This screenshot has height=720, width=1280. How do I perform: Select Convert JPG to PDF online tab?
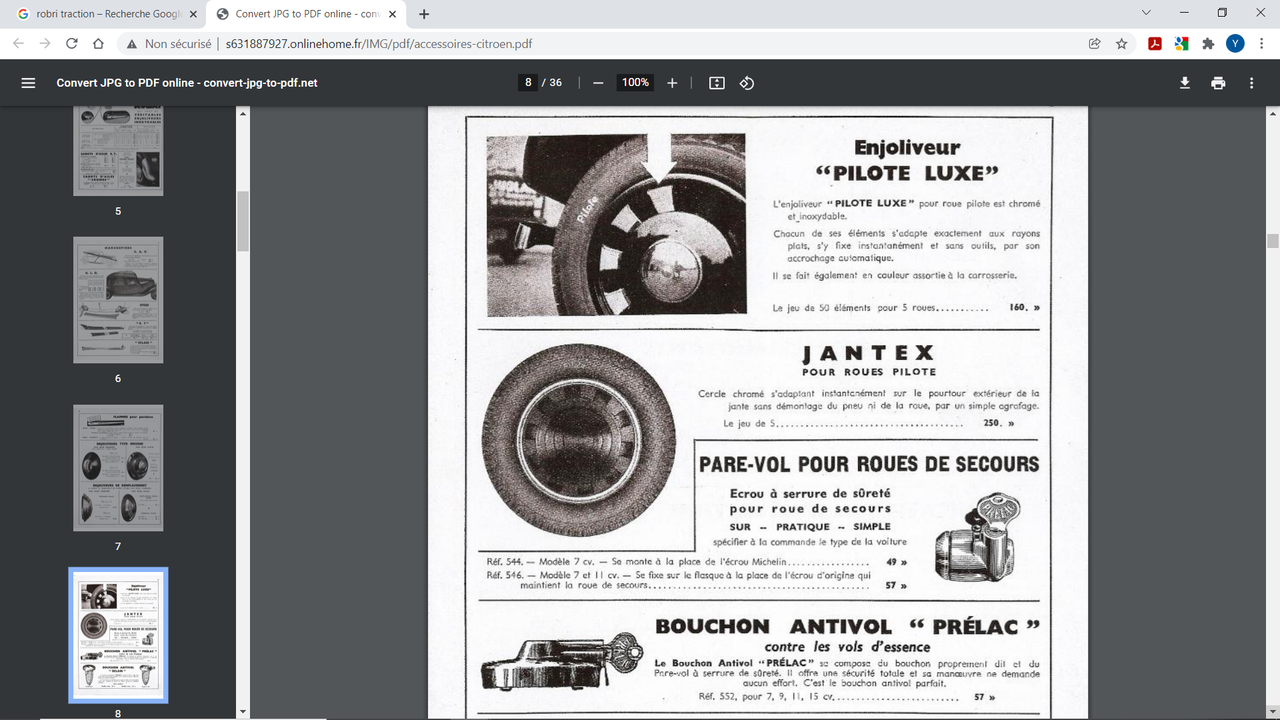[307, 14]
